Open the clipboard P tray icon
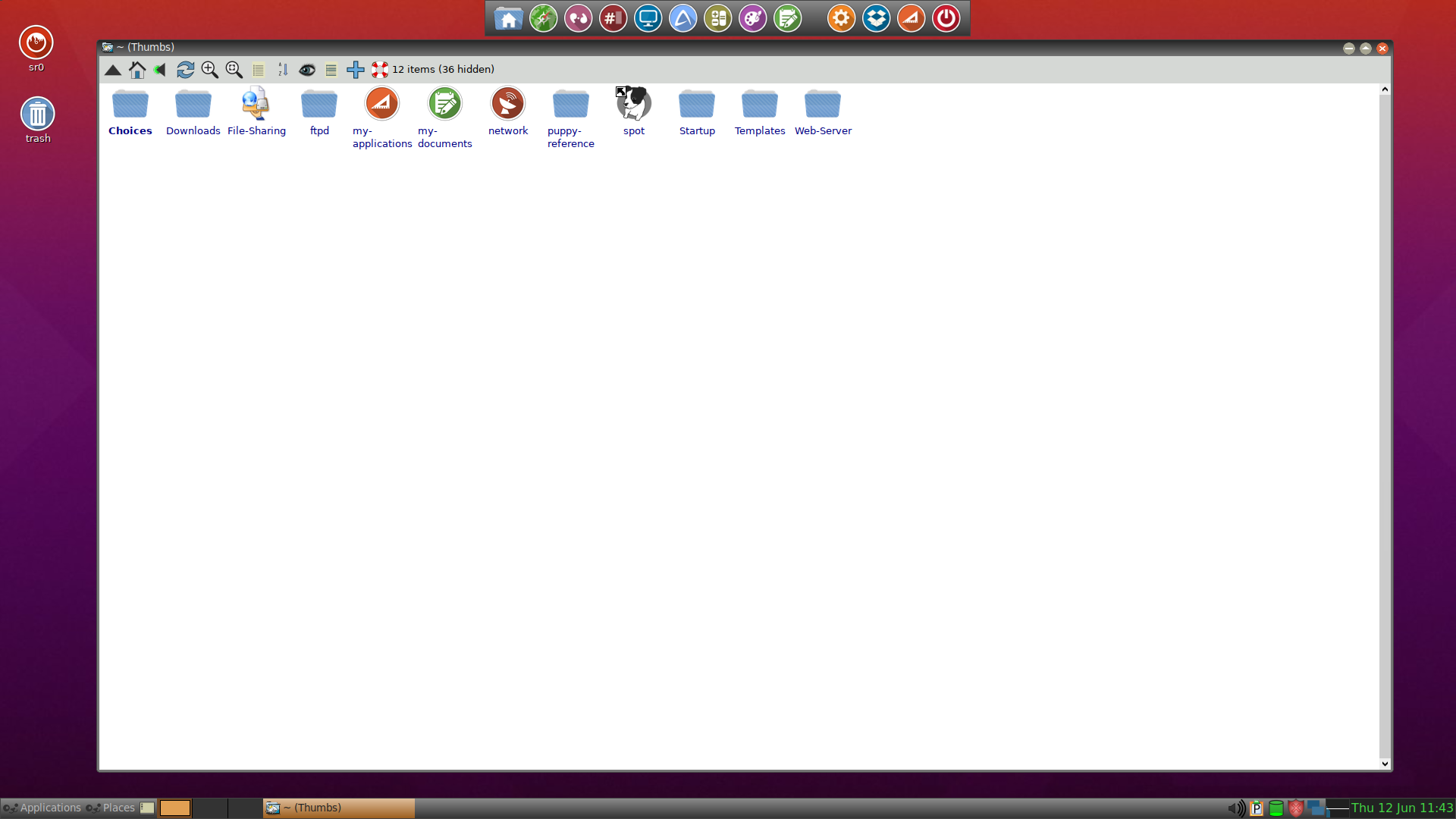Viewport: 1456px width, 819px height. pos(1257,808)
